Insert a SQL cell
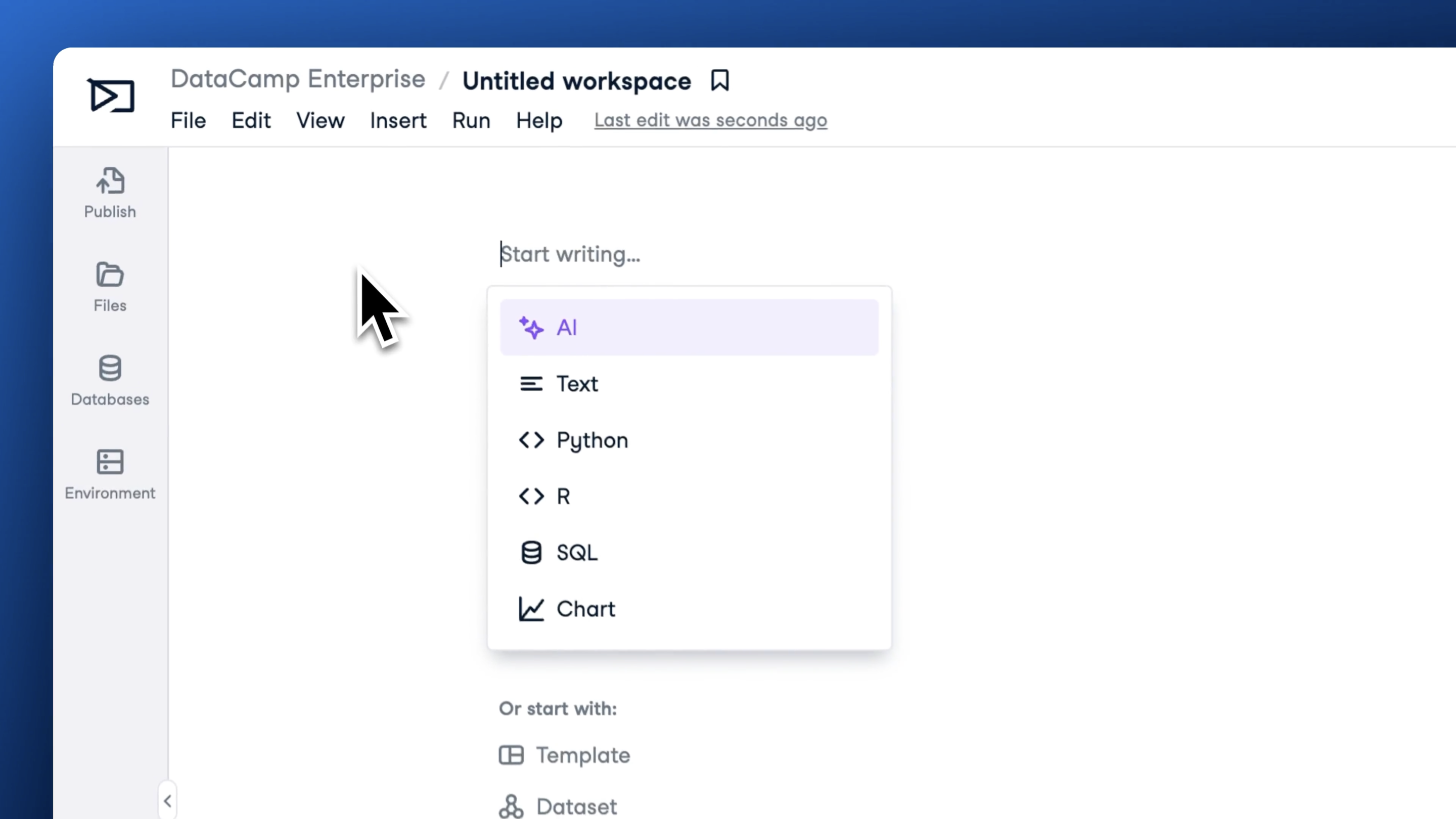The image size is (1456, 819). click(x=576, y=552)
